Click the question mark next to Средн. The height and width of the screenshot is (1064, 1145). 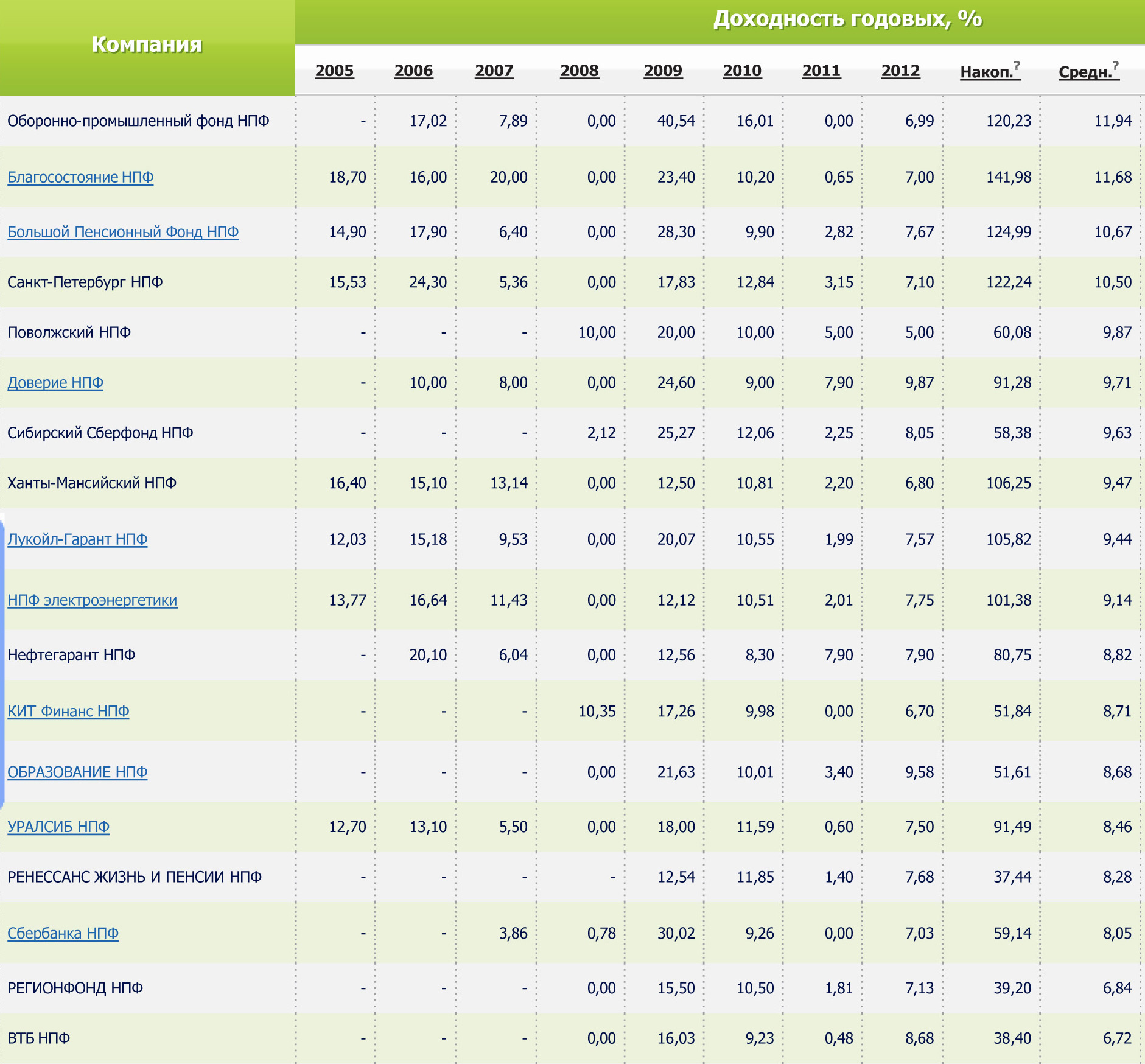[x=1116, y=66]
